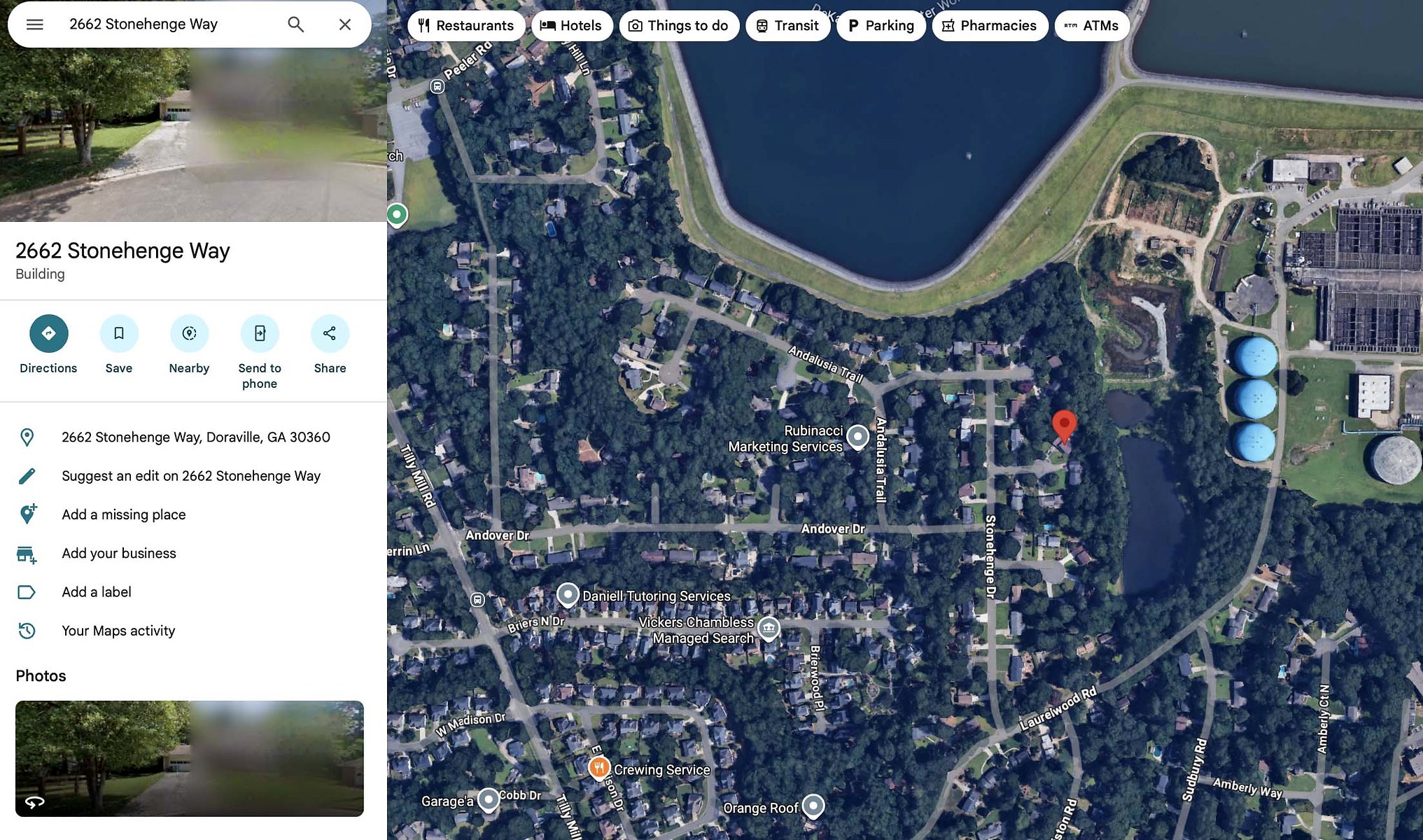Get Directions to 2662 Stonehenge Way
The image size is (1423, 840).
48,333
